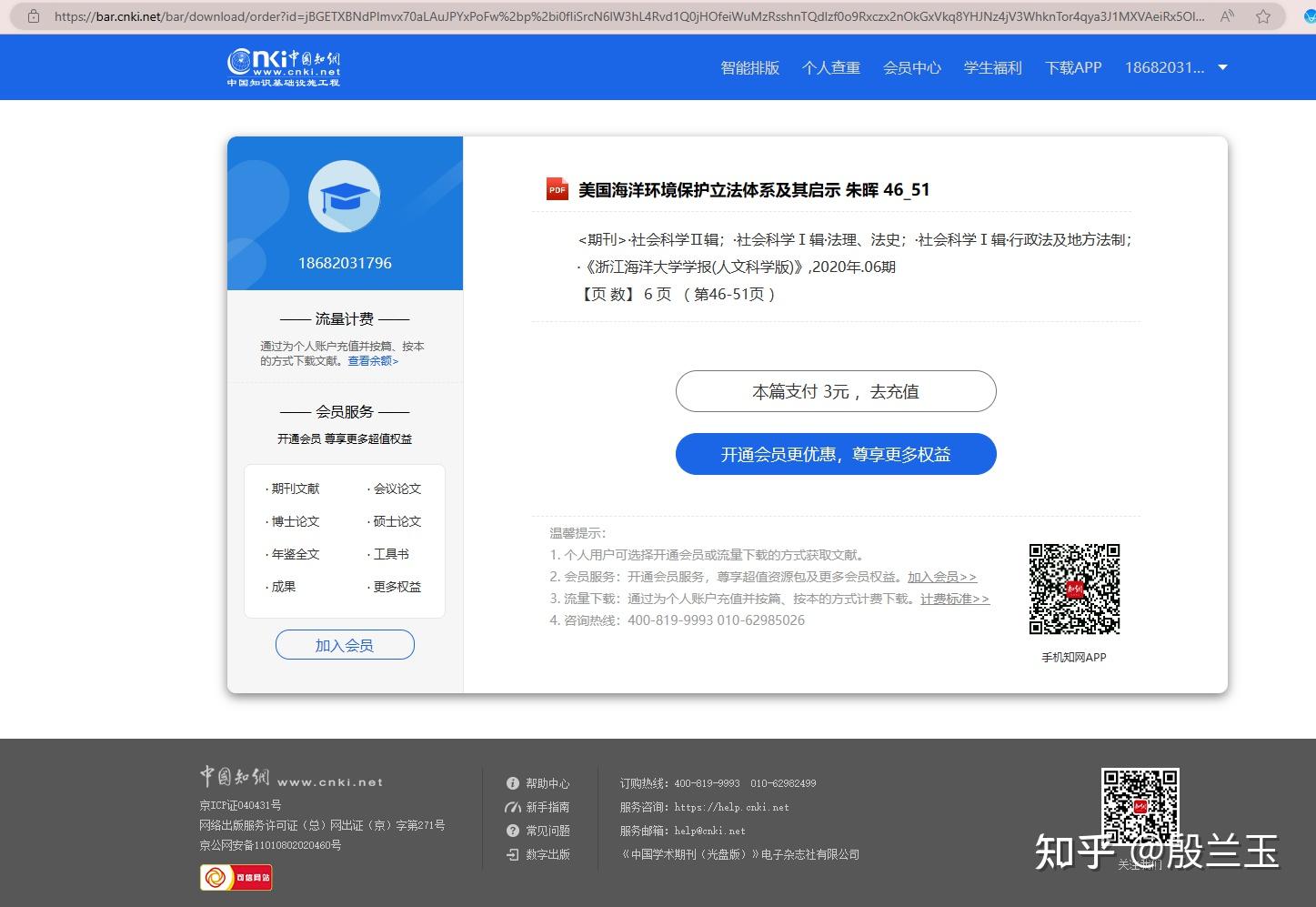This screenshot has height=907, width=1316.
Task: Expand the account dropdown arrow in the header
Action: tap(1222, 67)
